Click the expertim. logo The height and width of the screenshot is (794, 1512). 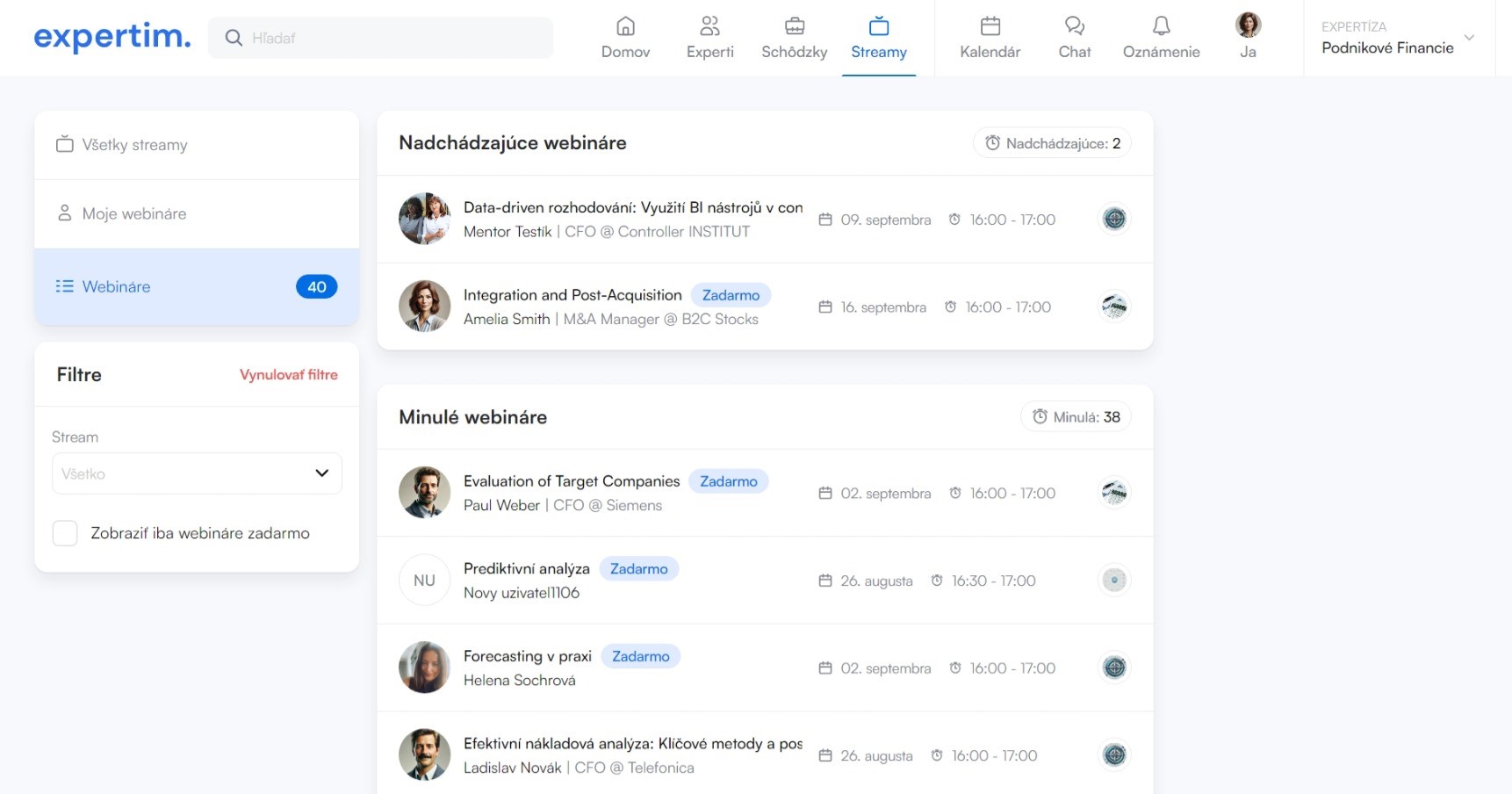pos(112,37)
